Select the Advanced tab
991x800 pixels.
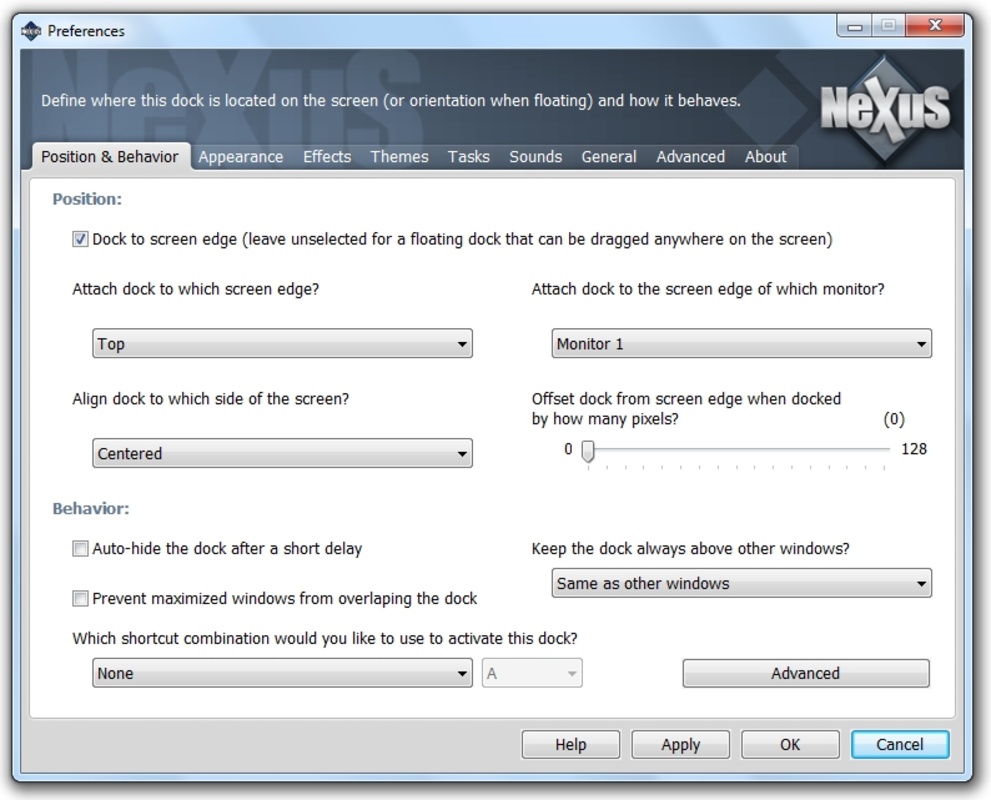tap(690, 157)
